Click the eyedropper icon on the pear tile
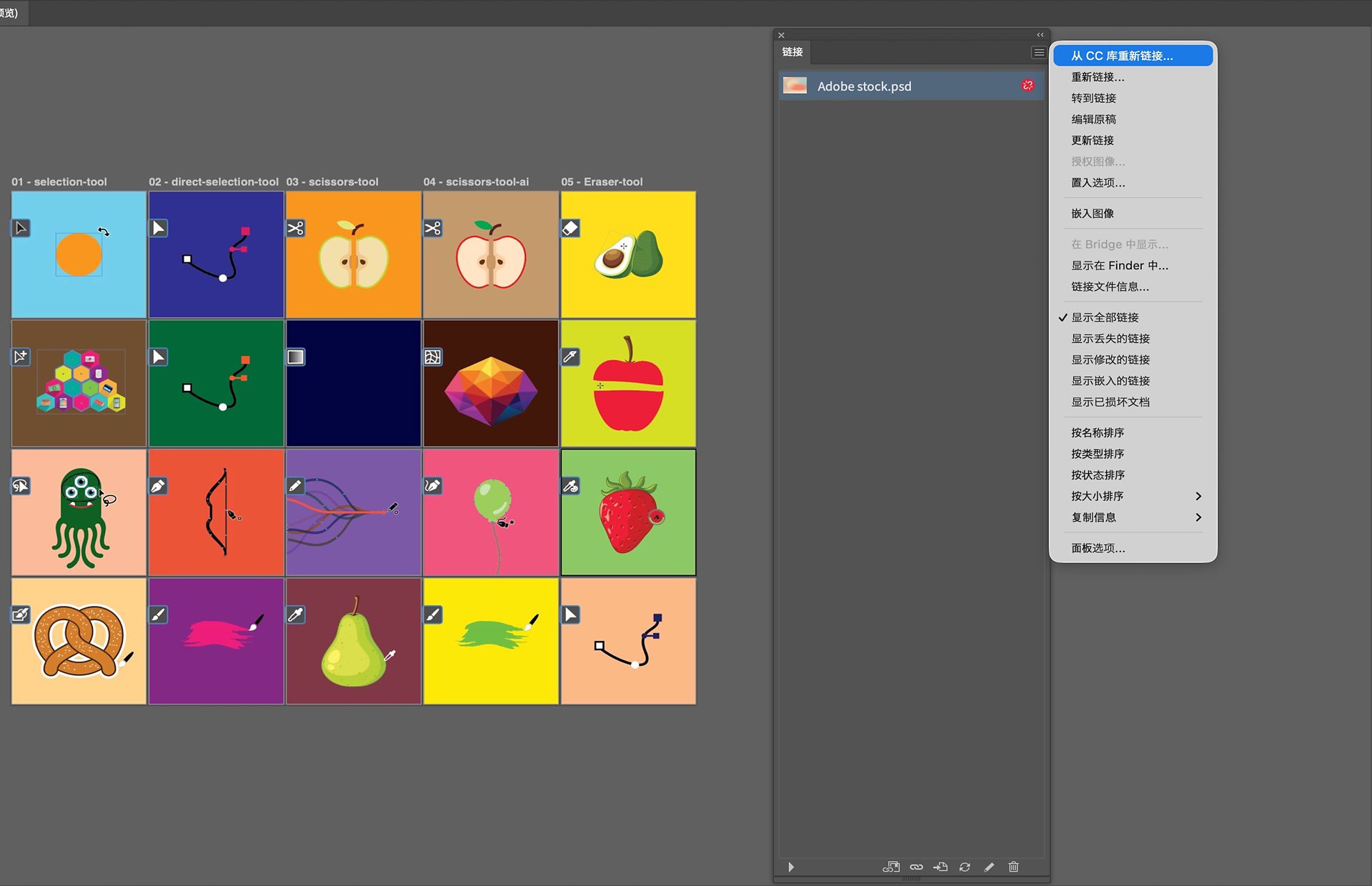 (x=296, y=614)
